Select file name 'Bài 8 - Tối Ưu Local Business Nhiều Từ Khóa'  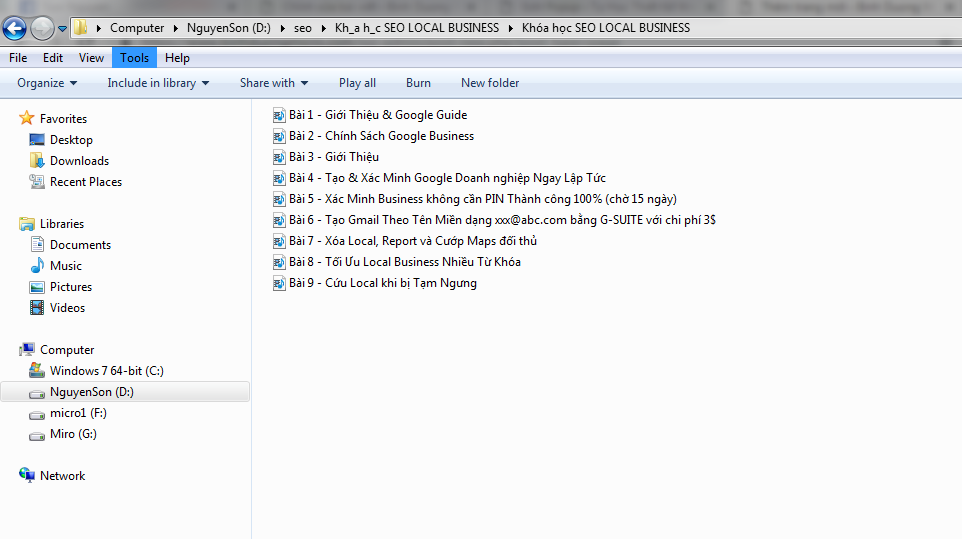pos(405,262)
